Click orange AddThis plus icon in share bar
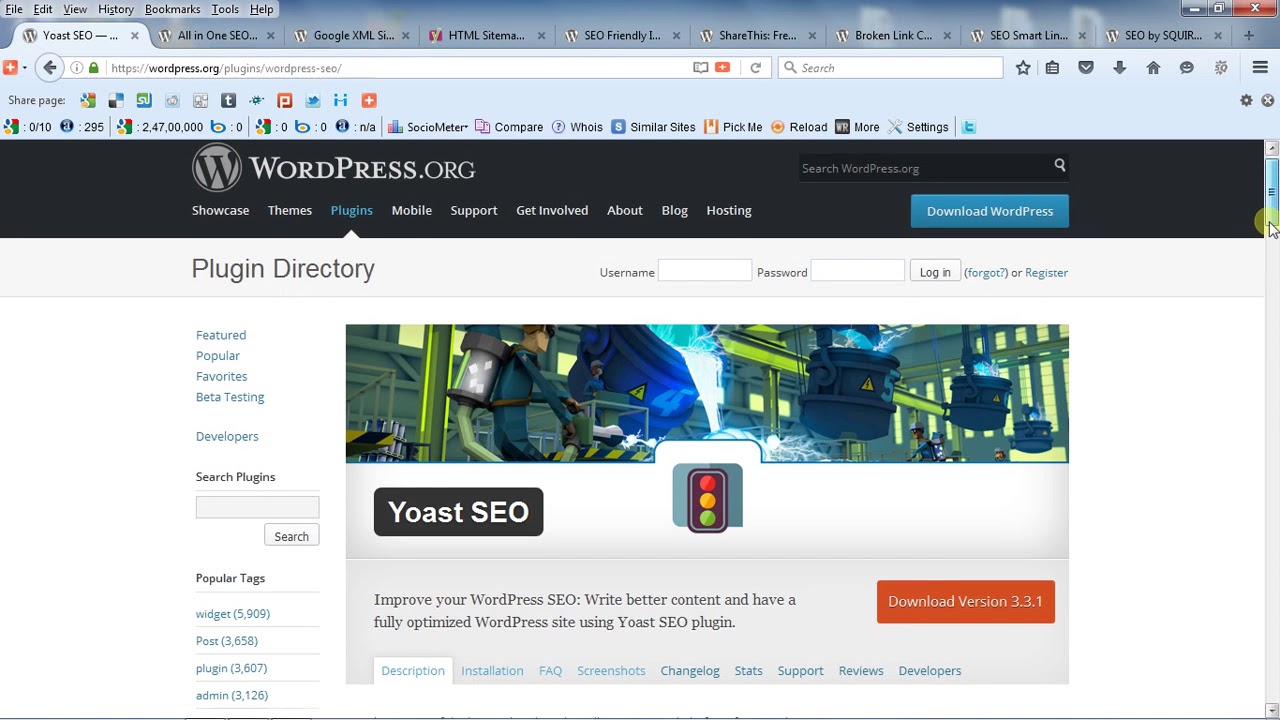 tap(369, 100)
